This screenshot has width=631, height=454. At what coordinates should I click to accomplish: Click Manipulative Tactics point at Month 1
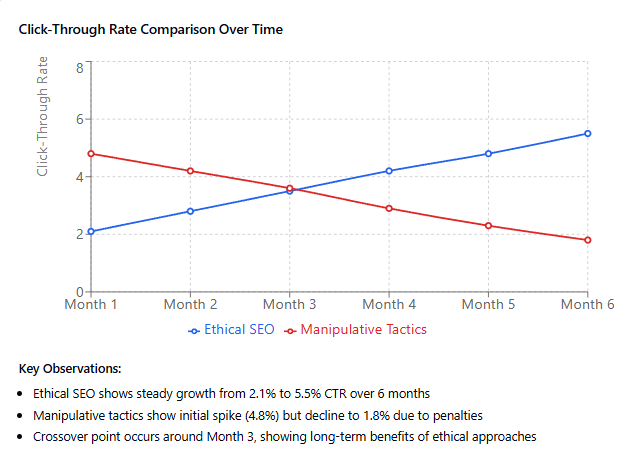click(x=91, y=154)
